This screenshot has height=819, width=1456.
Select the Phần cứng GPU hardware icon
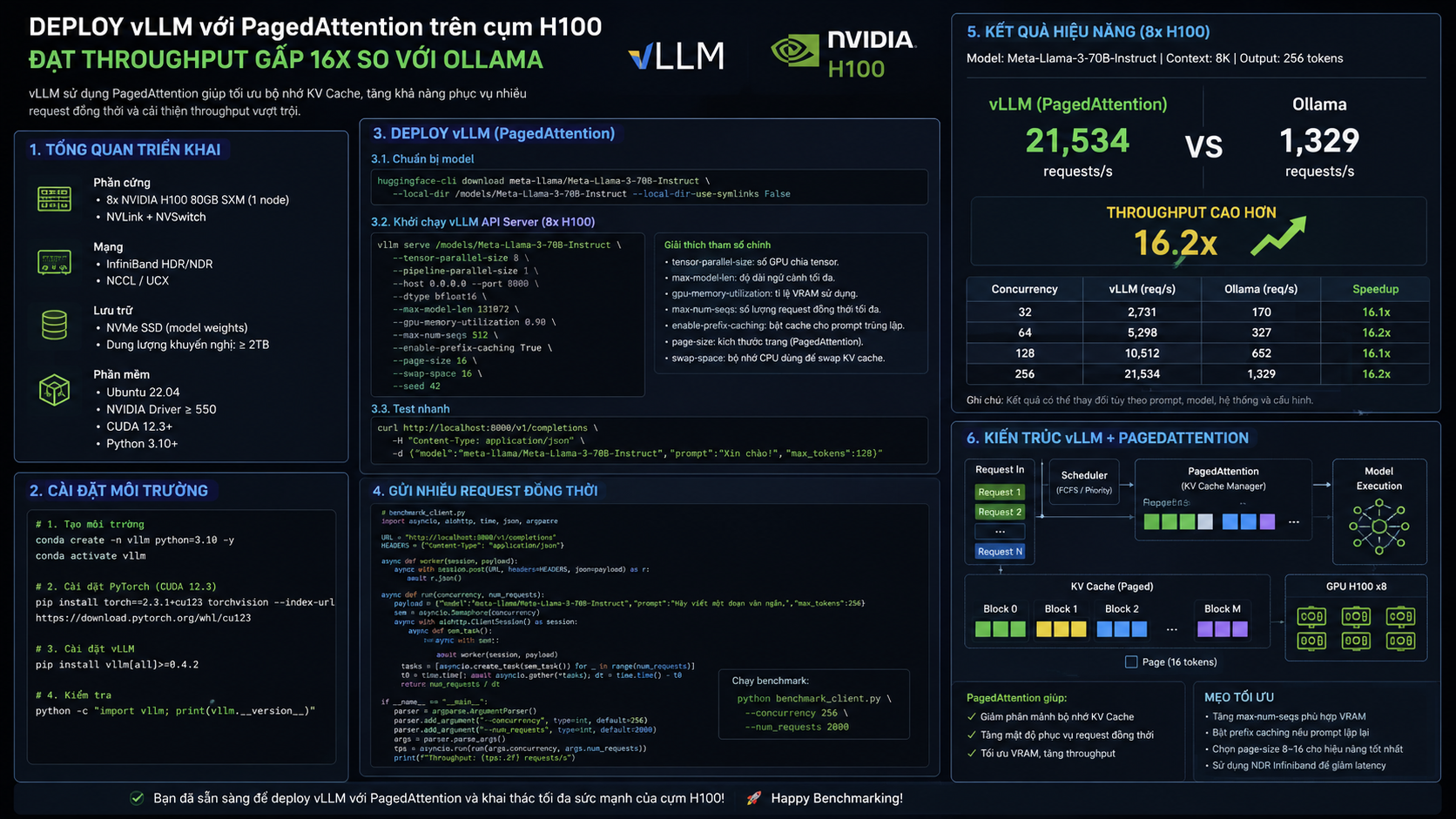pyautogui.click(x=54, y=198)
